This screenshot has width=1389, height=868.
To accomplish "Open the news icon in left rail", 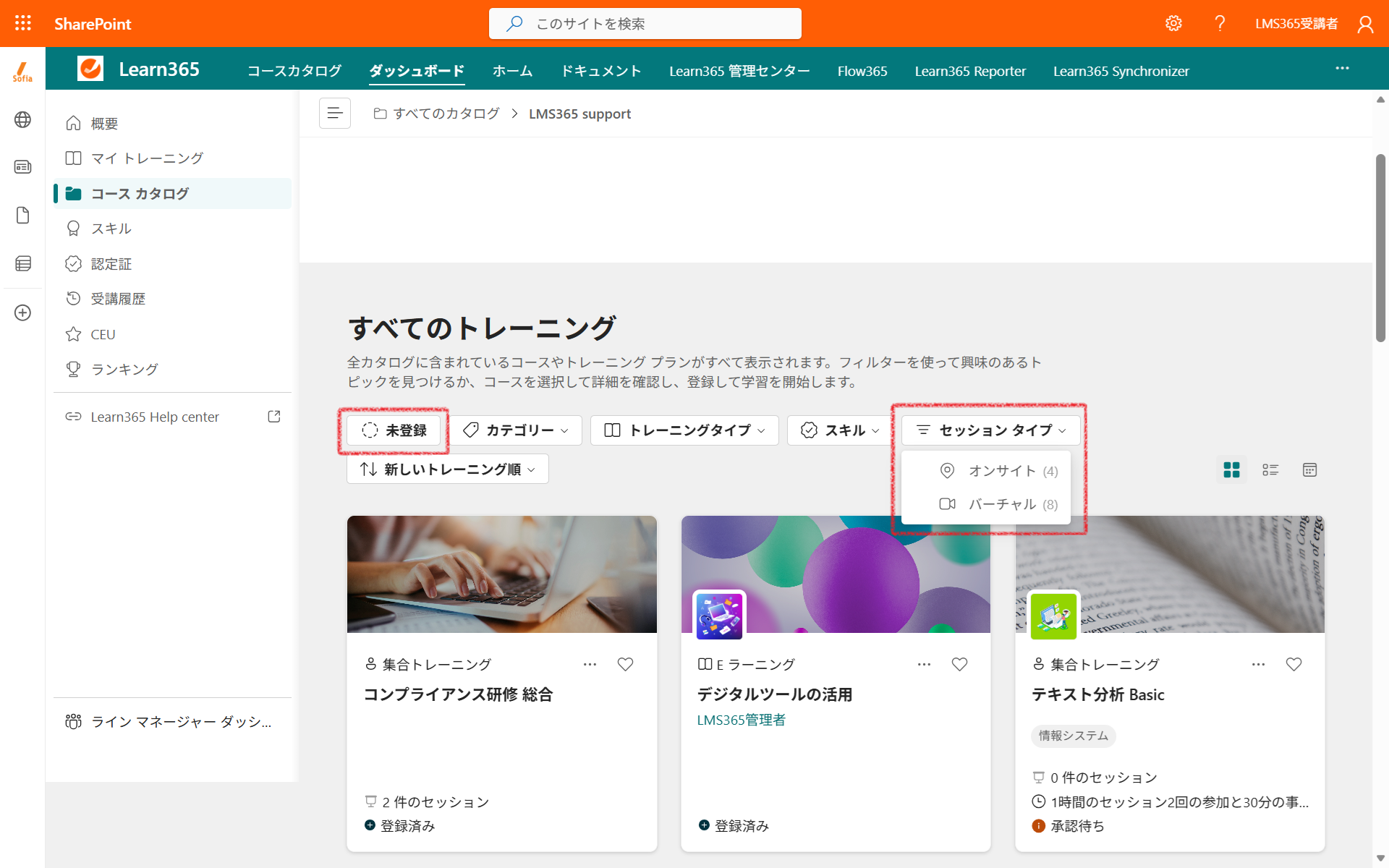I will click(22, 167).
